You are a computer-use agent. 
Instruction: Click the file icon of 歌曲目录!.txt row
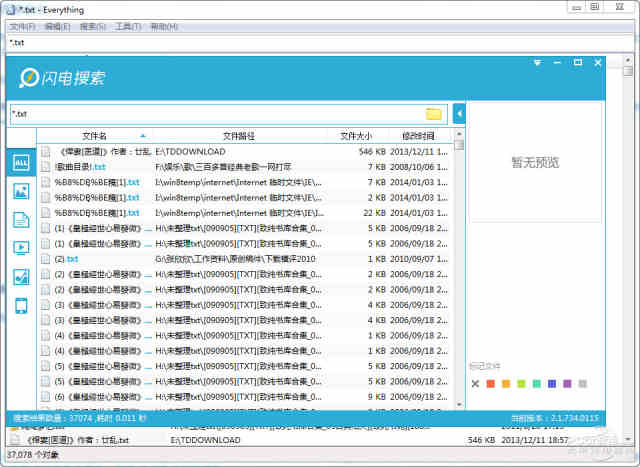[46, 167]
